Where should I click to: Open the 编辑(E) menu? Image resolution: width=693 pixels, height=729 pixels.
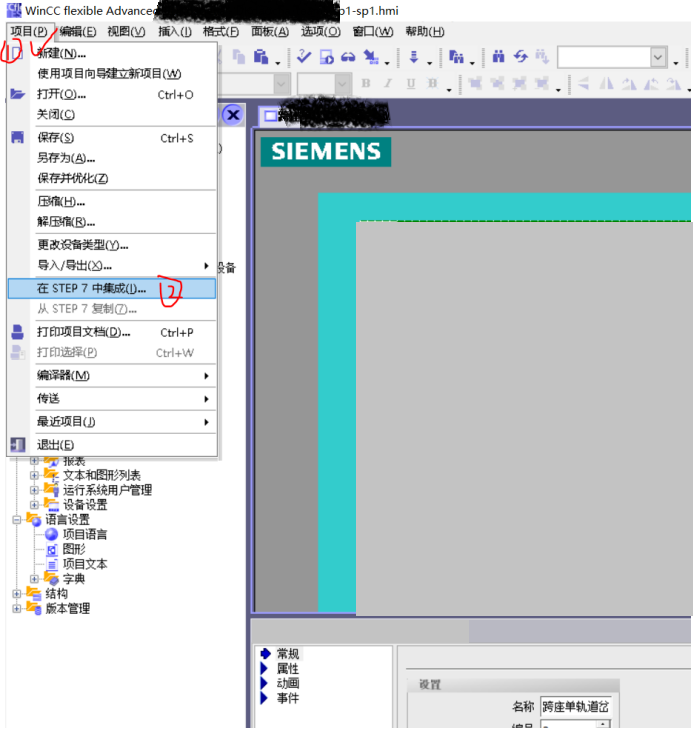[x=78, y=32]
